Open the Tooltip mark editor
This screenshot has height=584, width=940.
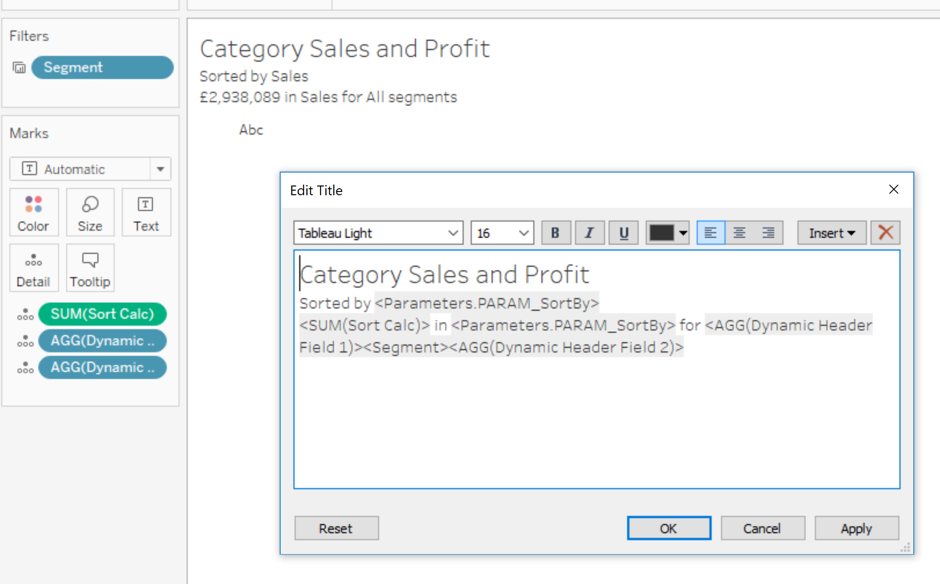(x=90, y=267)
